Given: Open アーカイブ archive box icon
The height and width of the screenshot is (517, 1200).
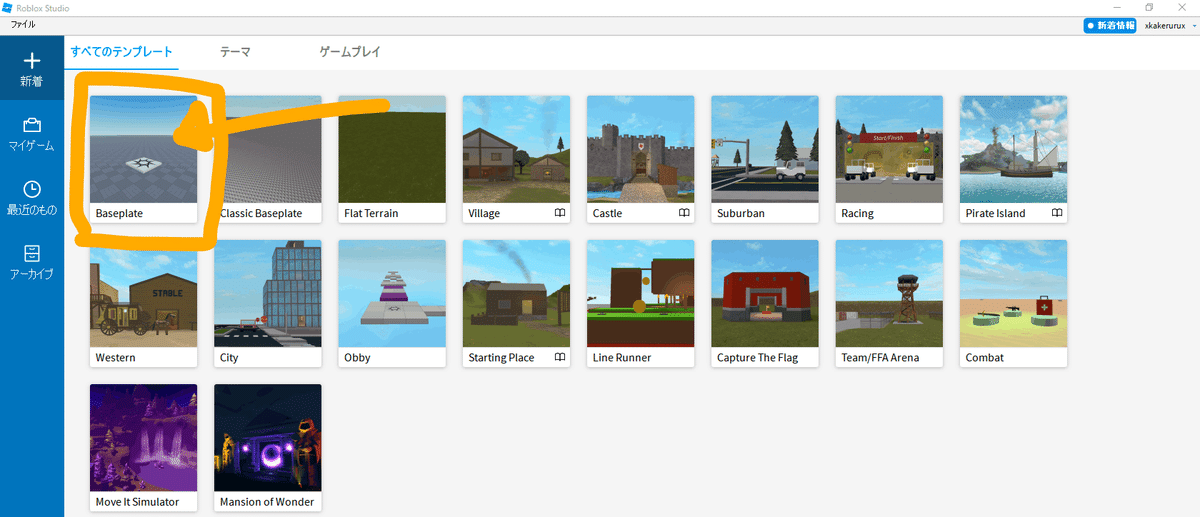Looking at the screenshot, I should (32, 252).
